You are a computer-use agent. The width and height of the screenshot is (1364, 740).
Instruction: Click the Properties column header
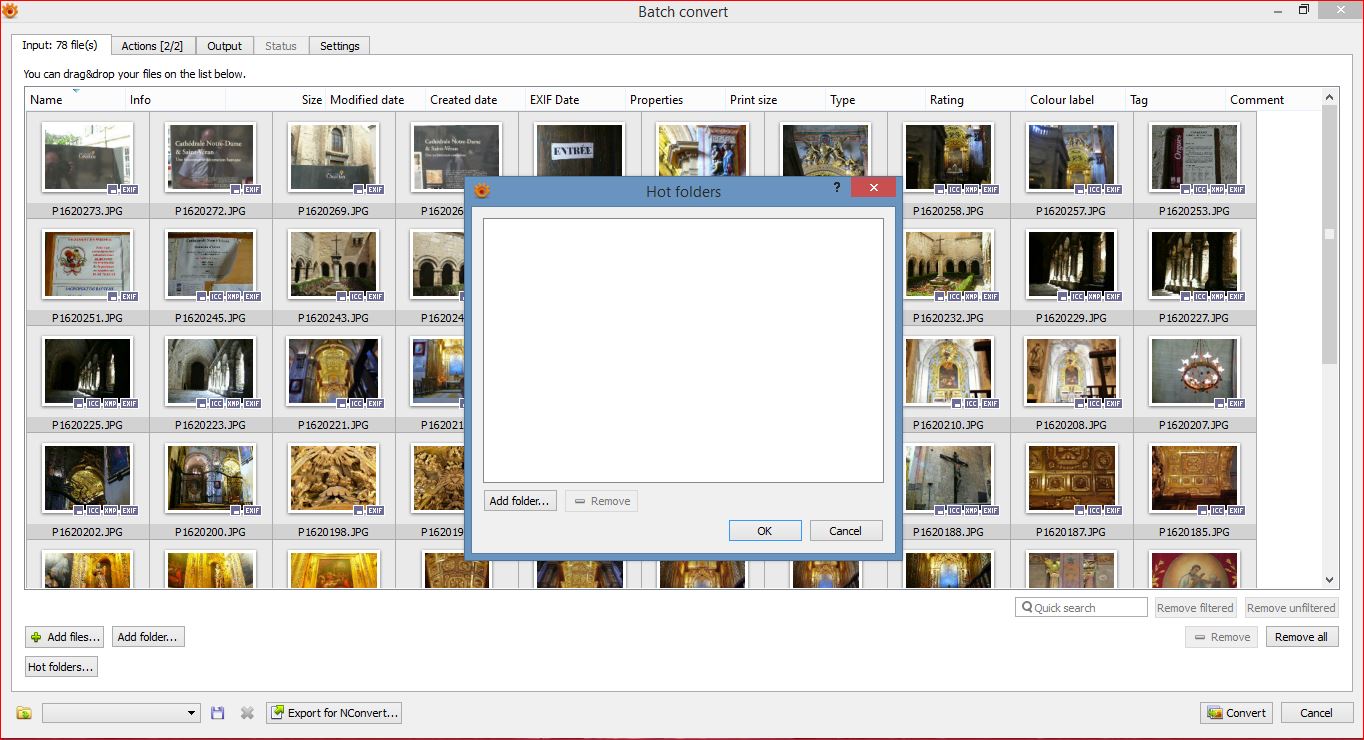tap(675, 100)
